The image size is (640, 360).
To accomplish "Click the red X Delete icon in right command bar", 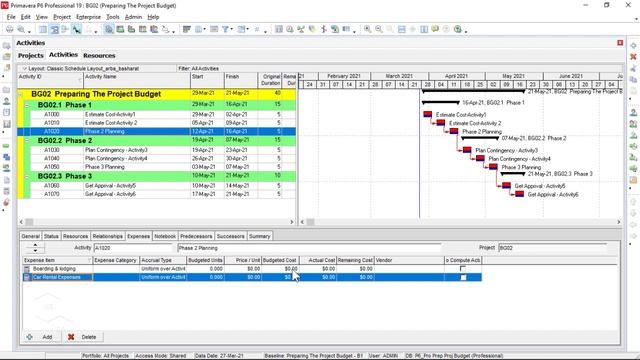I will [x=633, y=57].
